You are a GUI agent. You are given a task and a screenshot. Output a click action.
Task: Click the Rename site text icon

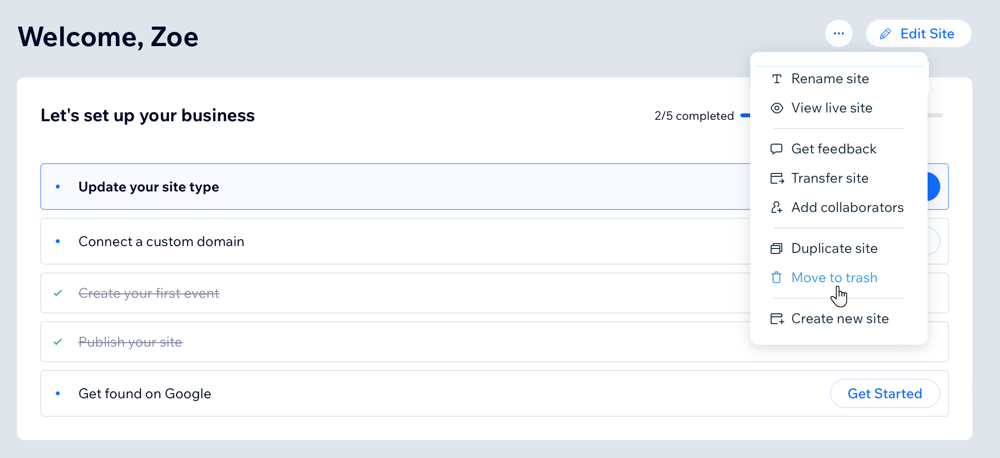click(x=776, y=79)
